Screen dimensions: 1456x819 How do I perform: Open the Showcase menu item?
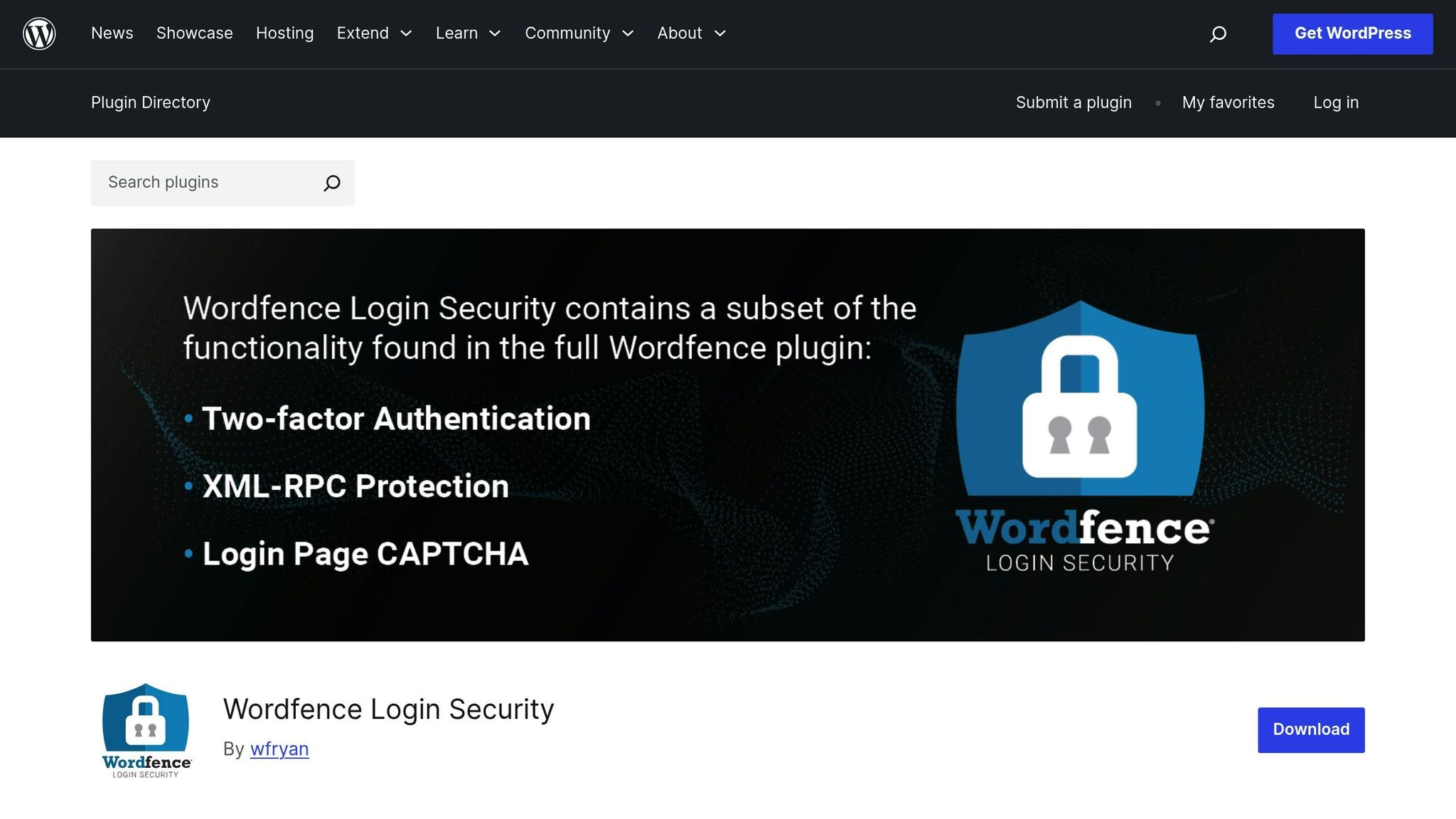(x=195, y=33)
